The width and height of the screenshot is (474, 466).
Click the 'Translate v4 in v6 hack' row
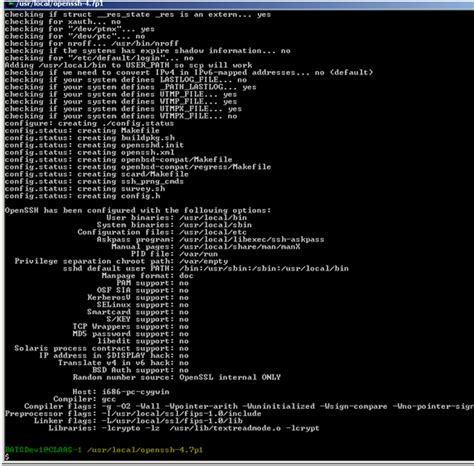pyautogui.click(x=123, y=363)
